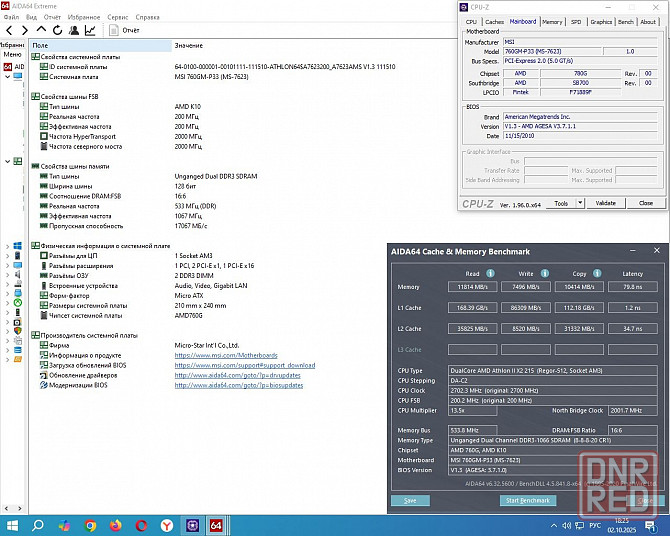670x536 pixels.
Task: Select the Windows logo item in sidebar tree
Action: pos(18,245)
